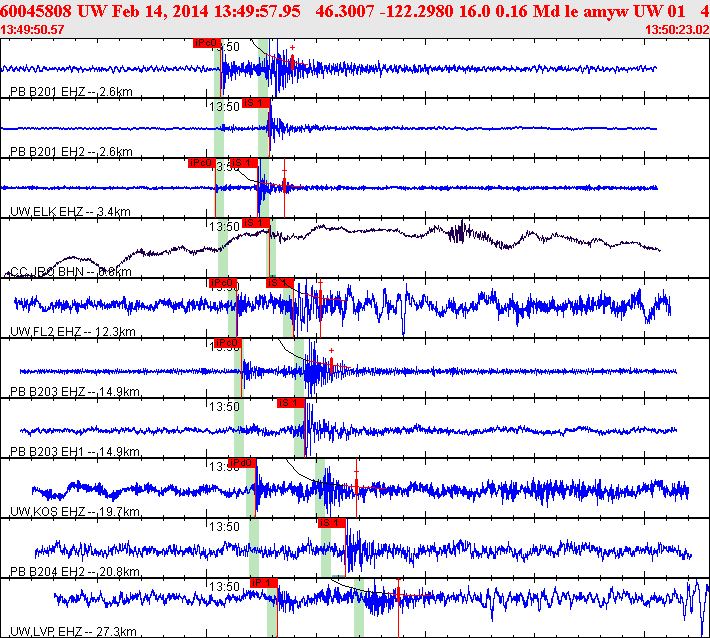The height and width of the screenshot is (638, 710).
Task: Select the iS 1 pick flag on UW FL2 EHZ
Action: tap(280, 283)
